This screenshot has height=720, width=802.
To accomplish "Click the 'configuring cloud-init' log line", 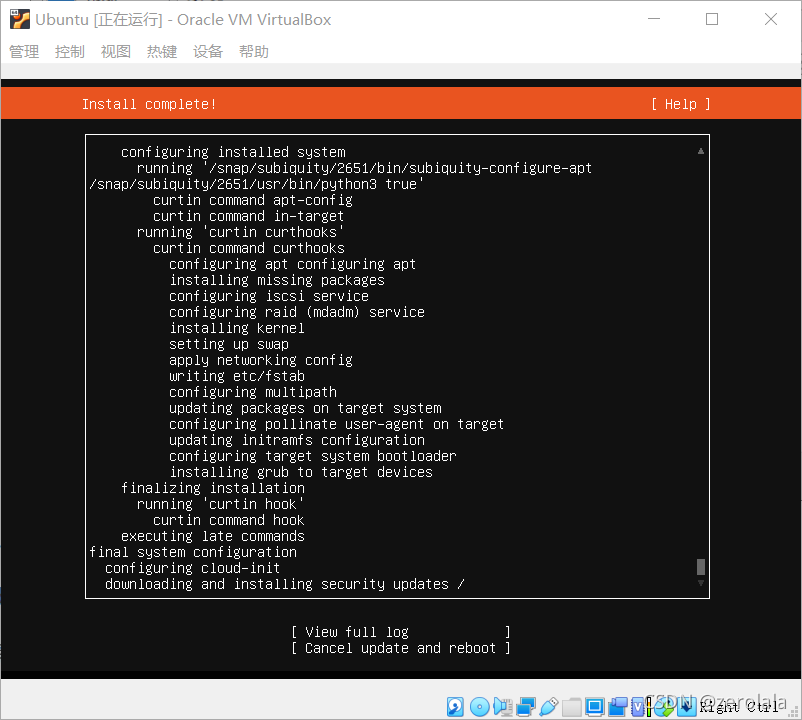I will coord(192,568).
